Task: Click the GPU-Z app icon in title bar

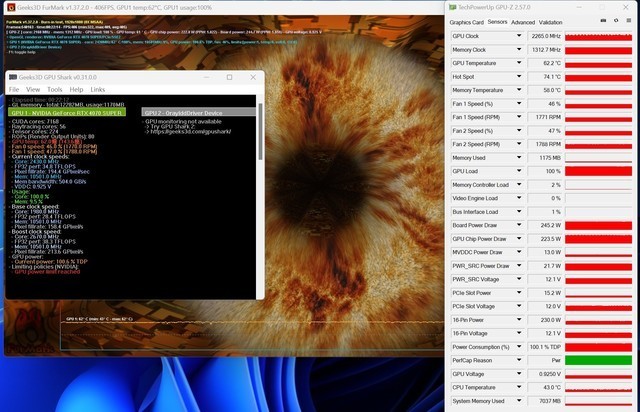Action: [x=451, y=6]
